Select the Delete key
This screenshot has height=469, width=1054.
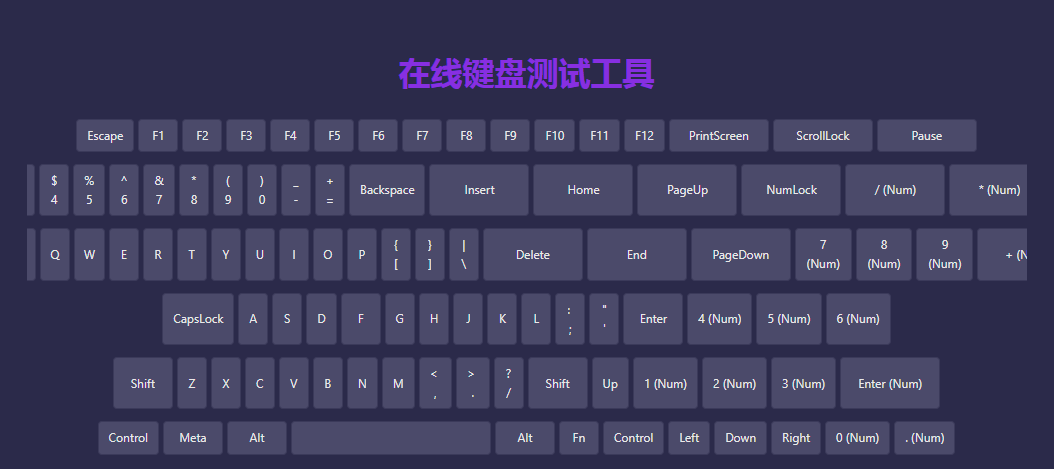point(533,255)
